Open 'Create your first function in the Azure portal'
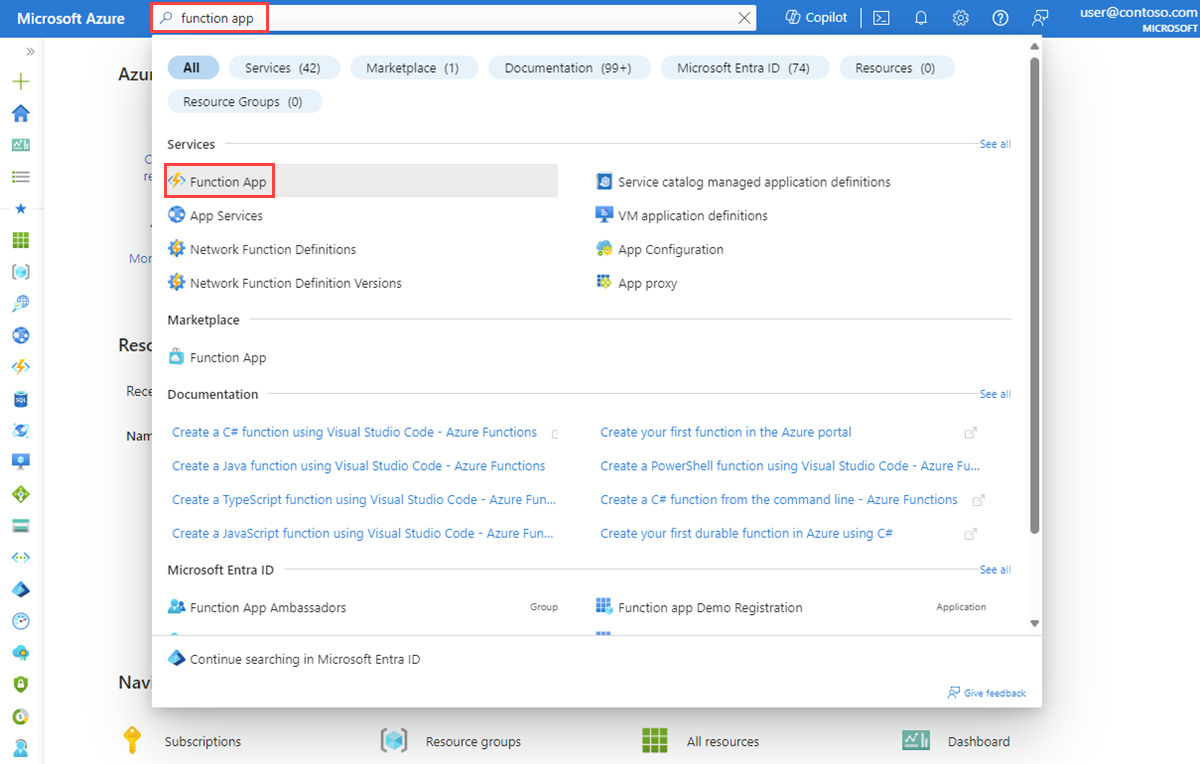The image size is (1200, 764). [x=725, y=433]
